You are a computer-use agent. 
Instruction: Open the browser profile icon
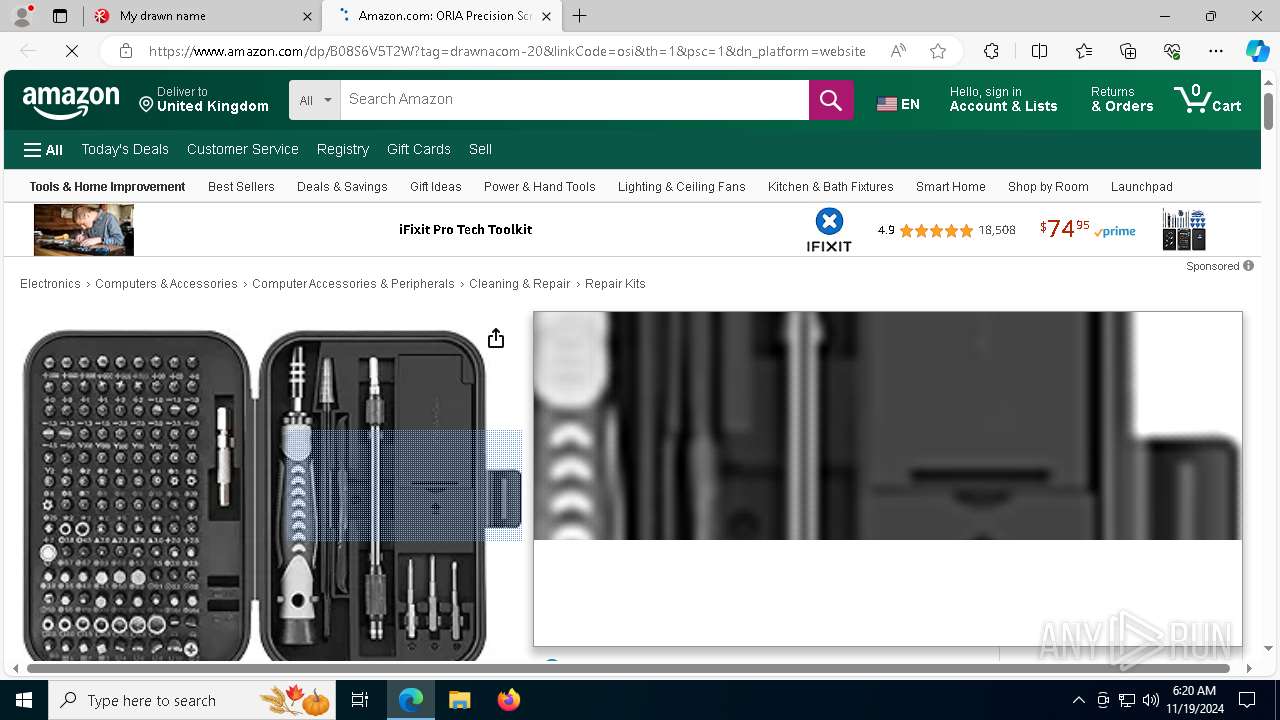click(x=22, y=16)
